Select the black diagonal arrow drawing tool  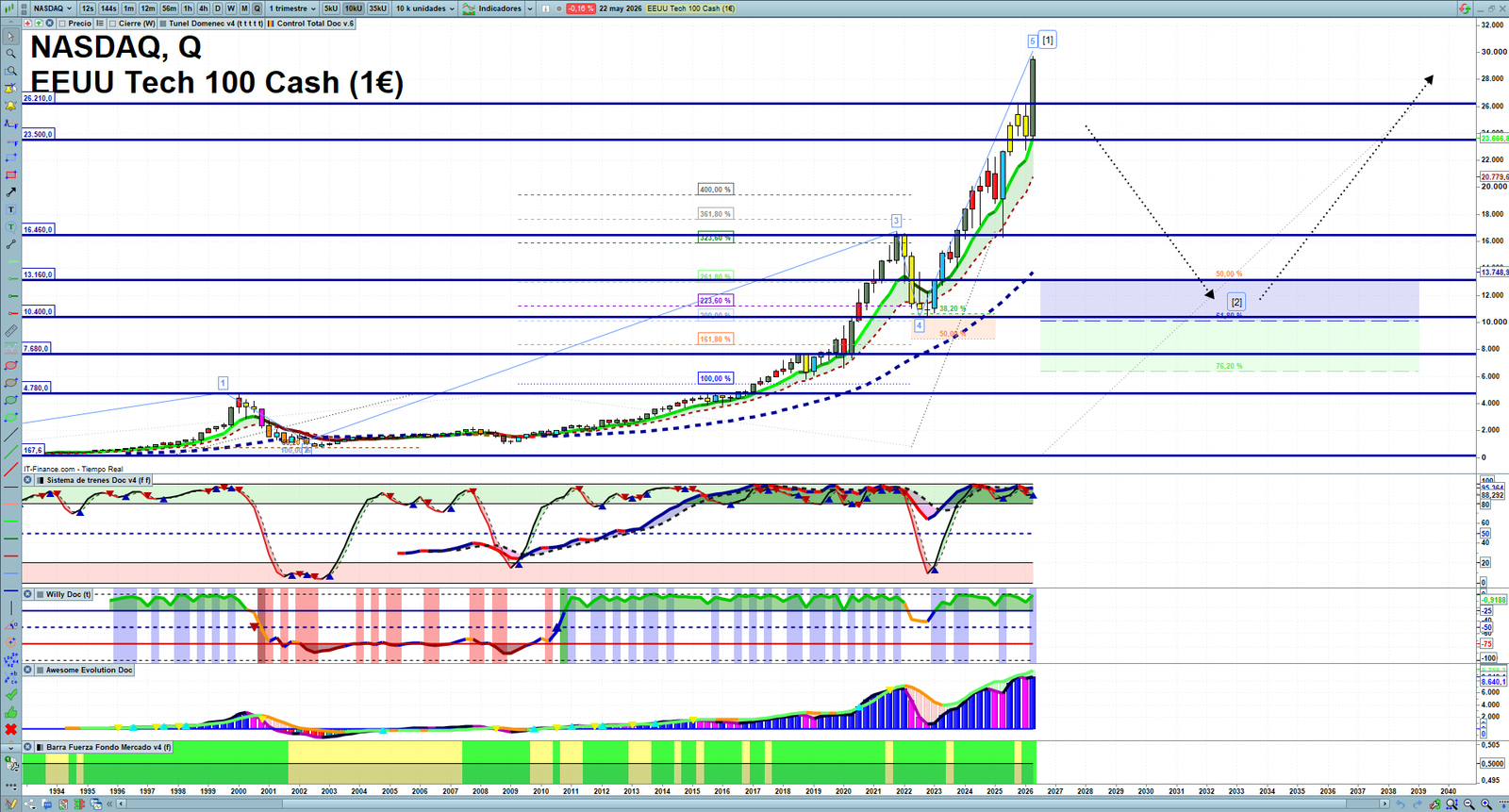point(11,191)
